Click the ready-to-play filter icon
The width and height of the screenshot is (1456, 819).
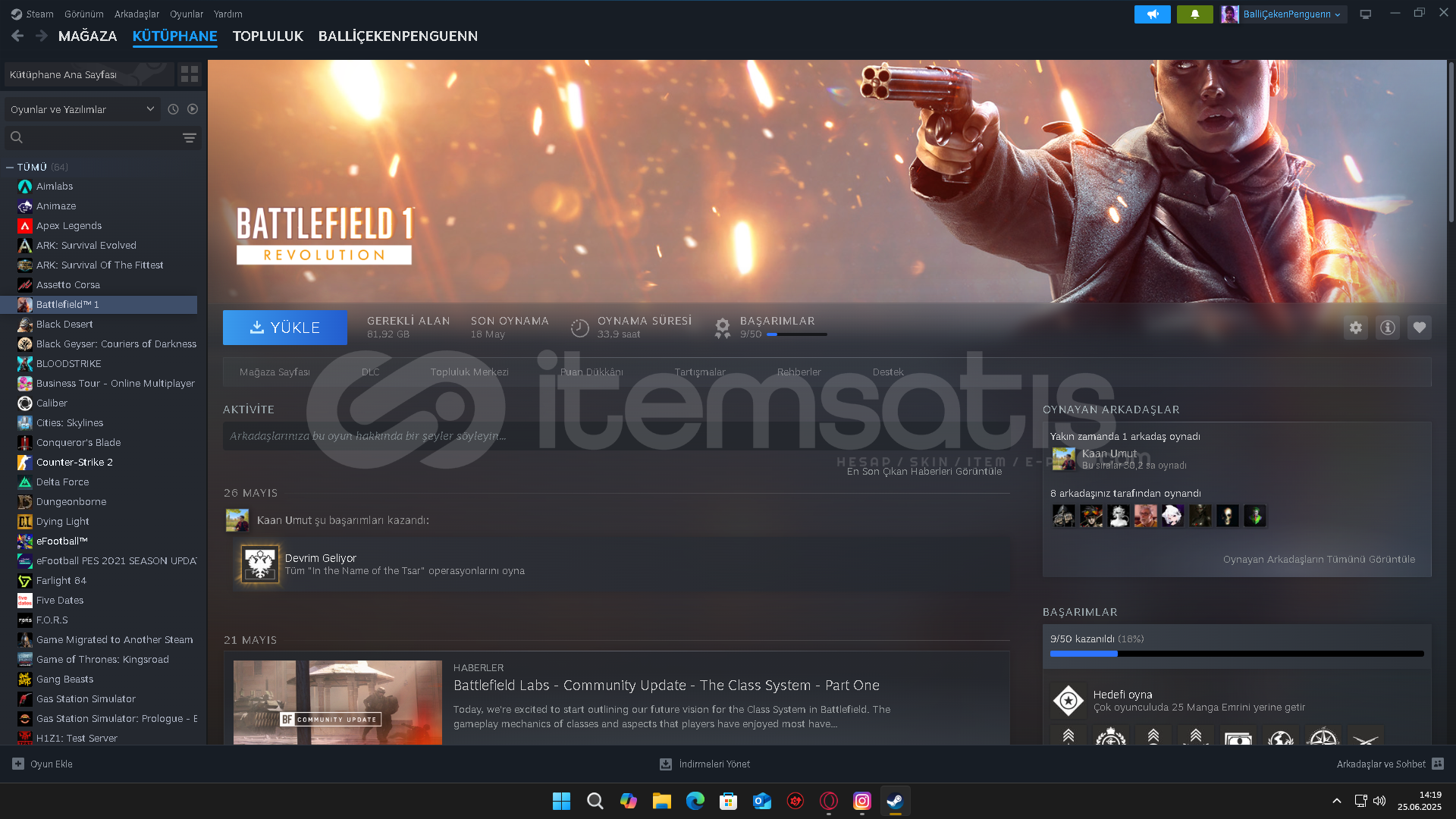pos(193,109)
